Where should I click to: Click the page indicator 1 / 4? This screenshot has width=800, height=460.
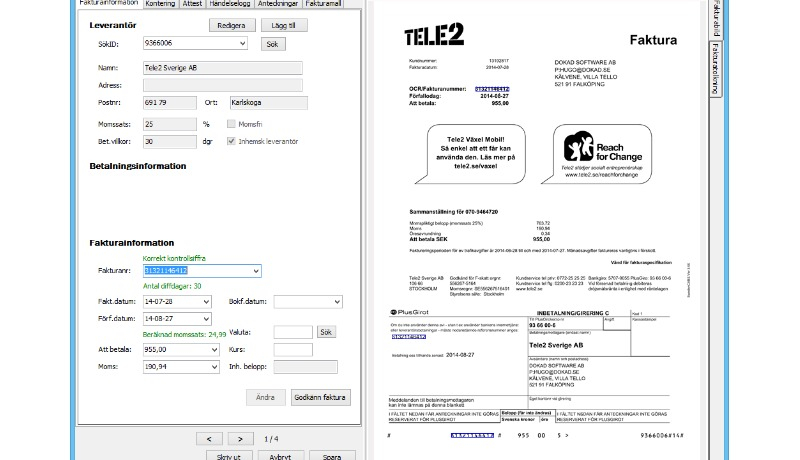[271, 439]
